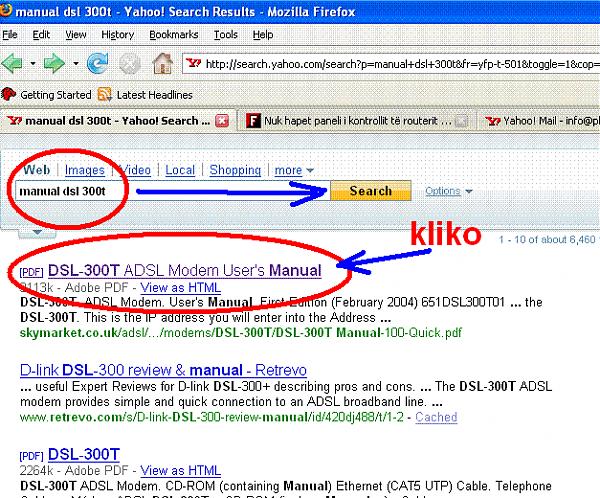Close the manual dsl 300t search tab

click(222, 121)
